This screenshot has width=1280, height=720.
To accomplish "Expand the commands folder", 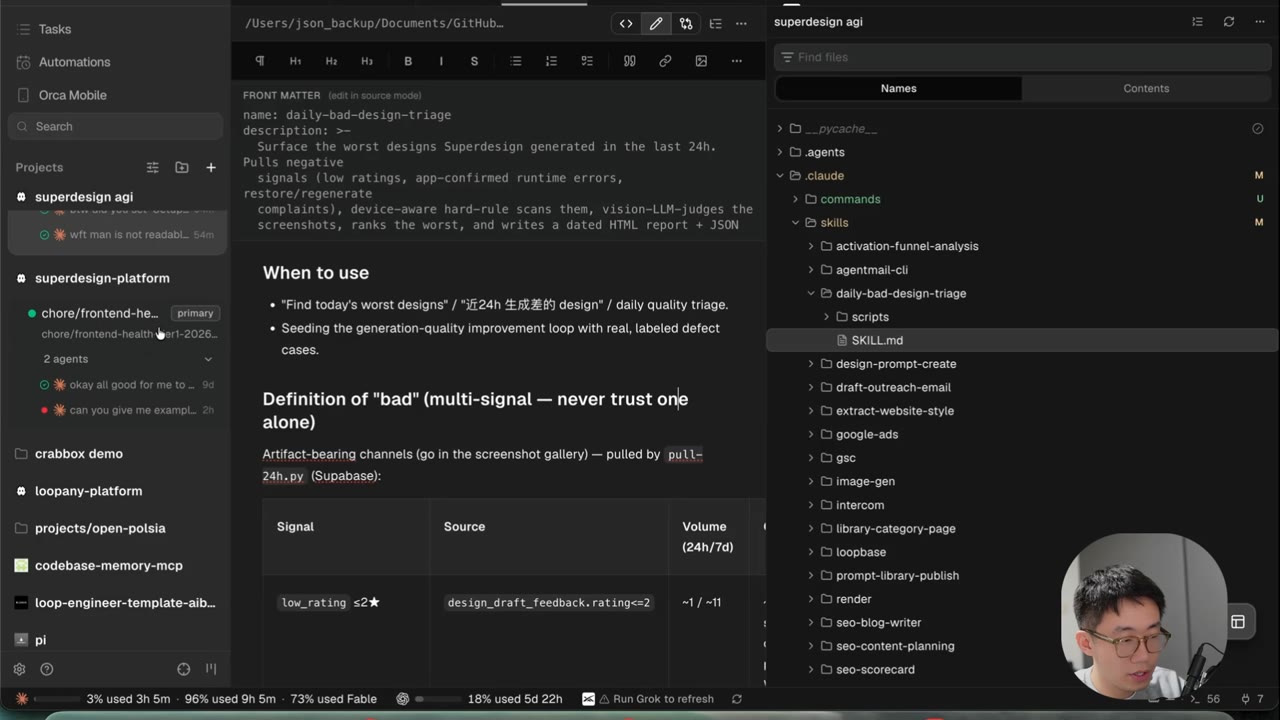I will coord(796,199).
